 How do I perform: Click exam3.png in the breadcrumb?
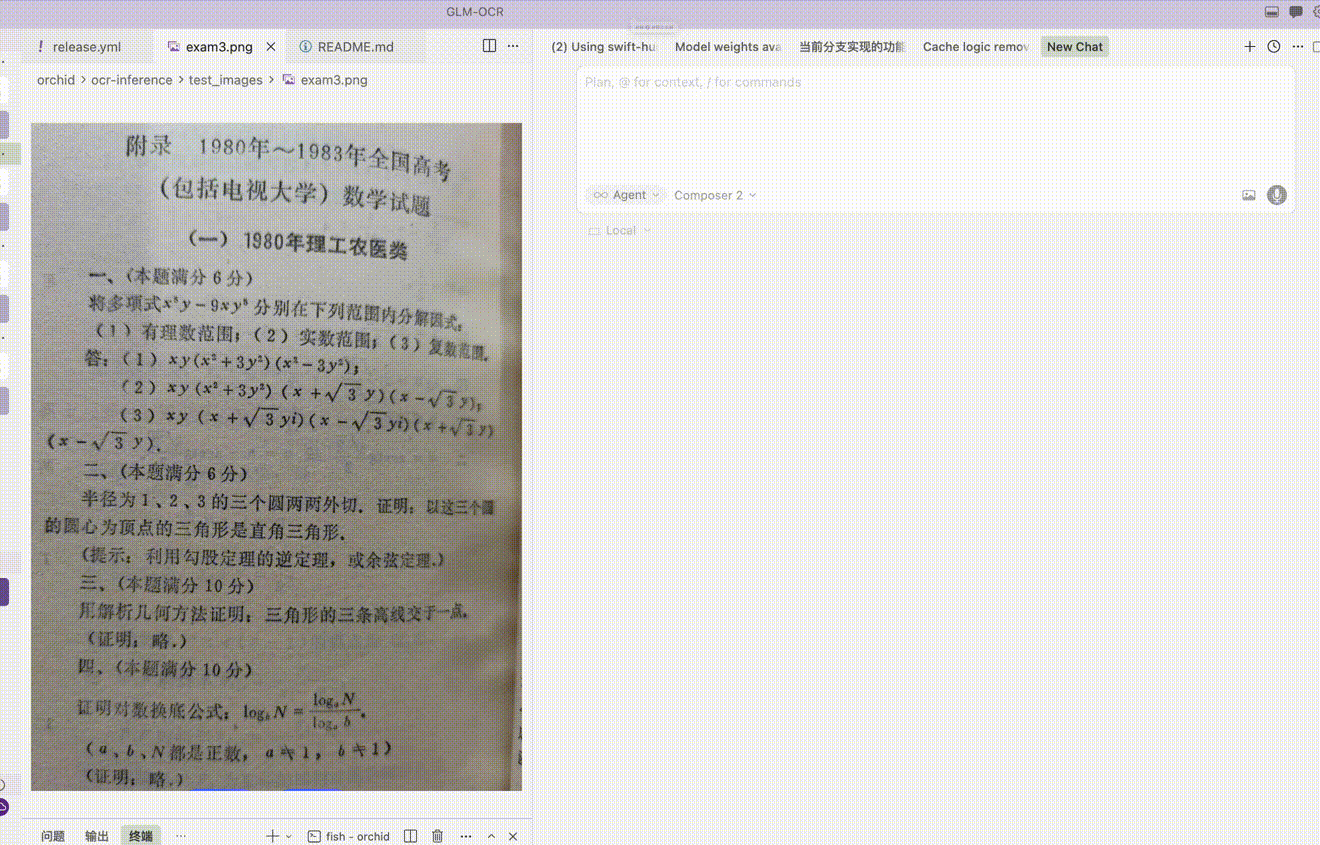pyautogui.click(x=325, y=80)
